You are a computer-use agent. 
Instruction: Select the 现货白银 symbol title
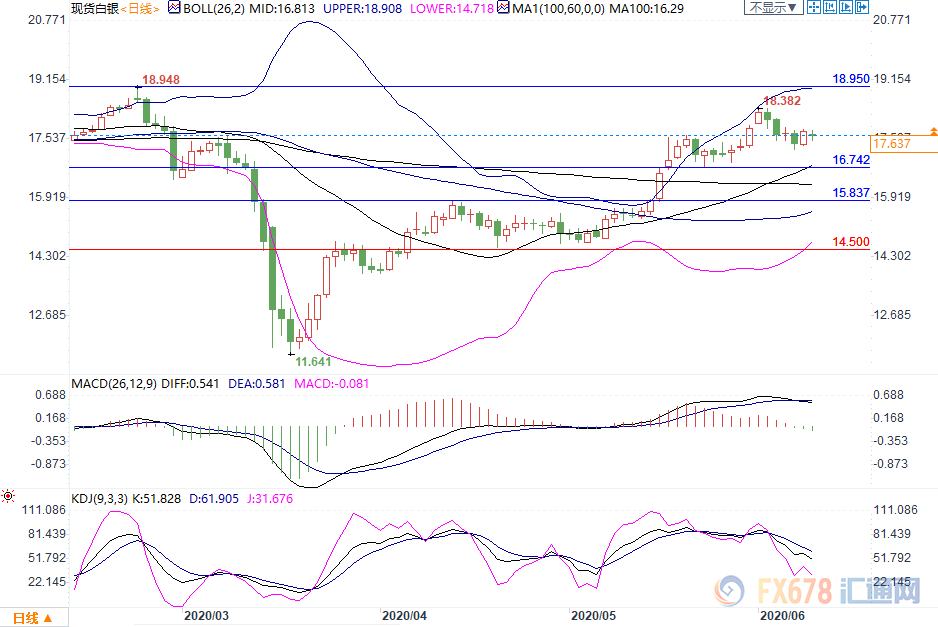click(x=94, y=8)
